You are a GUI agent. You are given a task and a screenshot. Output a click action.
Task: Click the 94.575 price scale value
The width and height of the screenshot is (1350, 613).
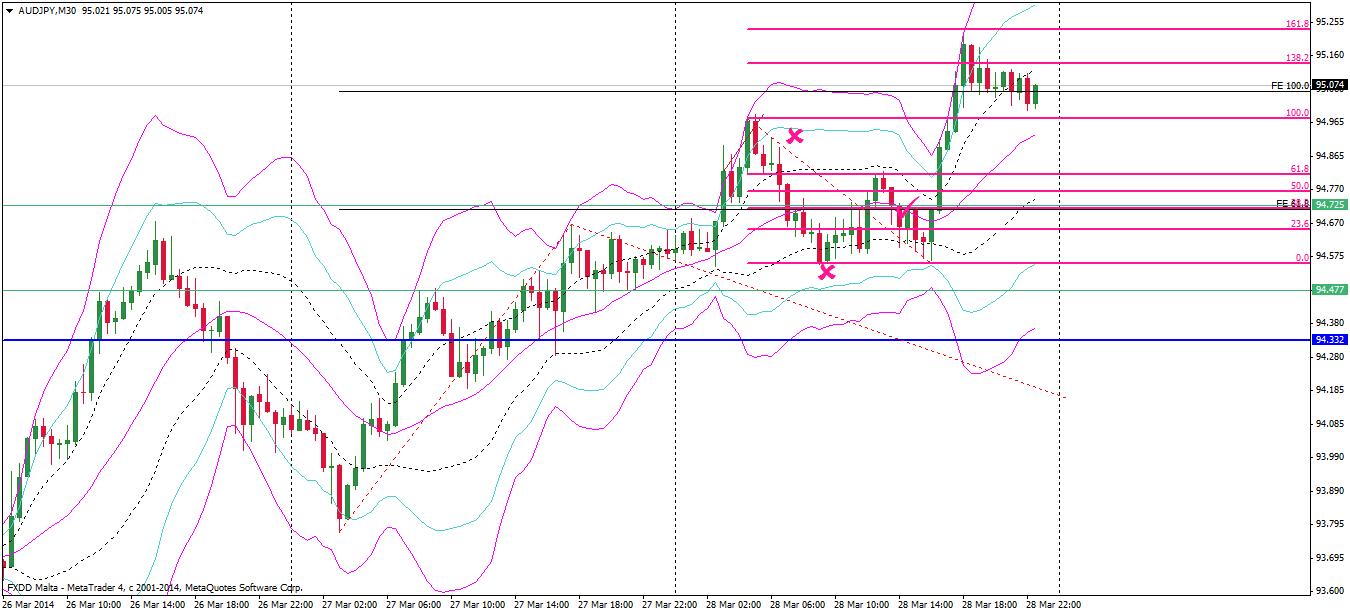pos(1330,256)
